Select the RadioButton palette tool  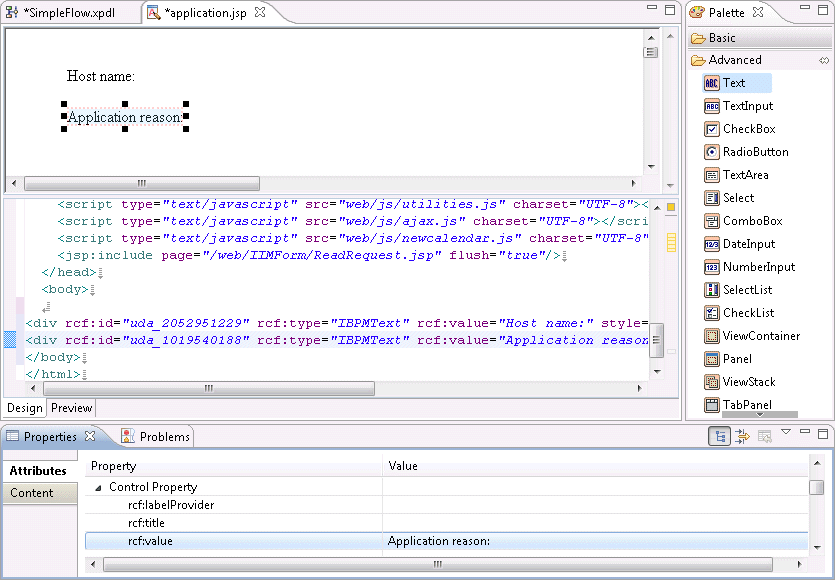click(x=755, y=152)
